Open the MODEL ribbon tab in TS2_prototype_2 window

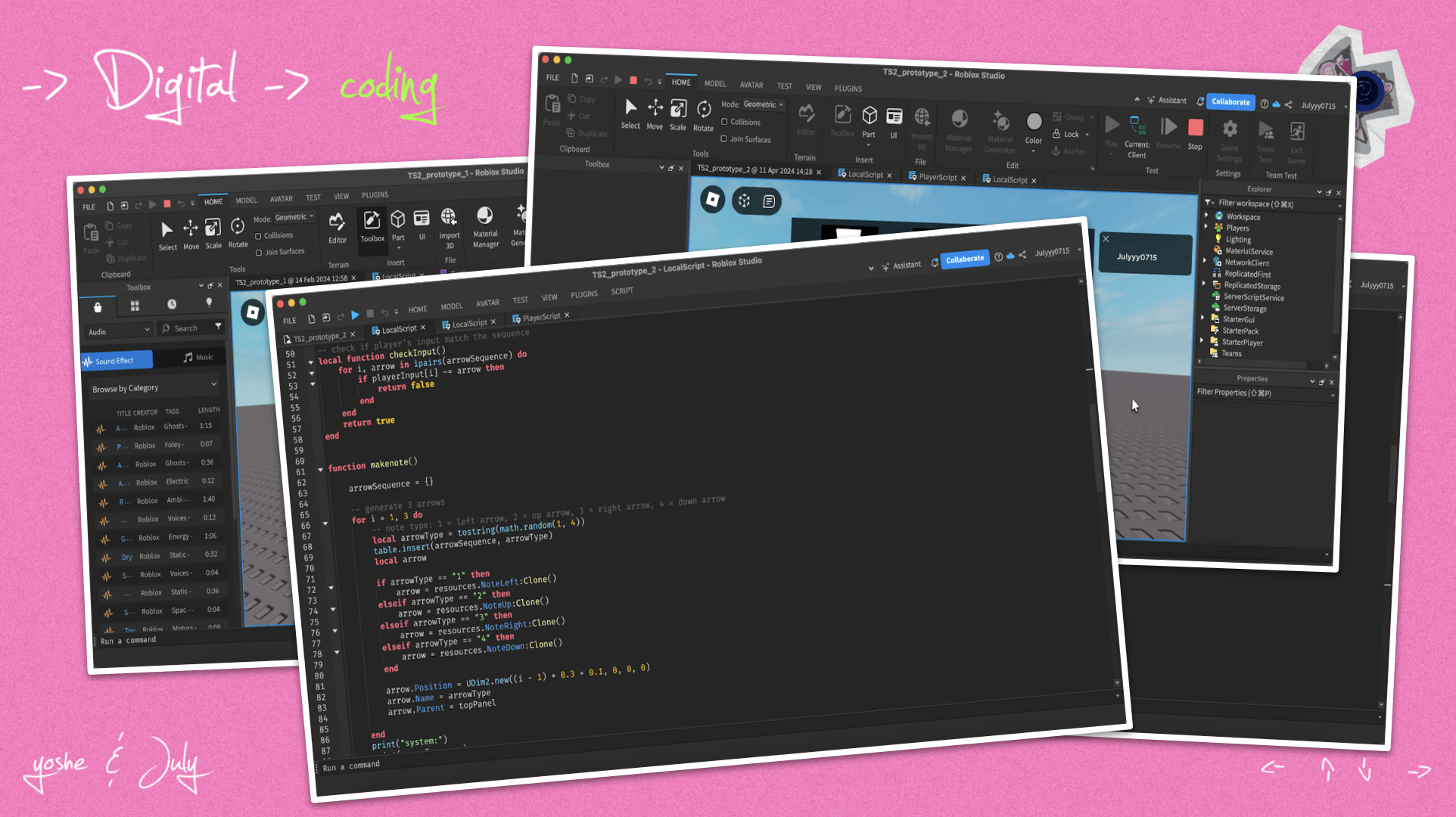[715, 83]
